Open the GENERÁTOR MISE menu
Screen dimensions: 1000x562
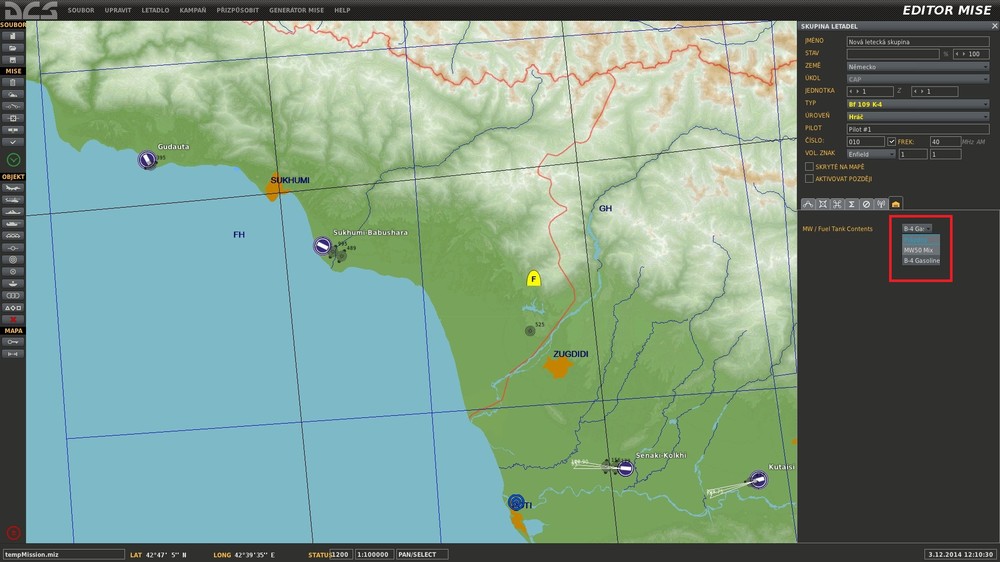297,10
